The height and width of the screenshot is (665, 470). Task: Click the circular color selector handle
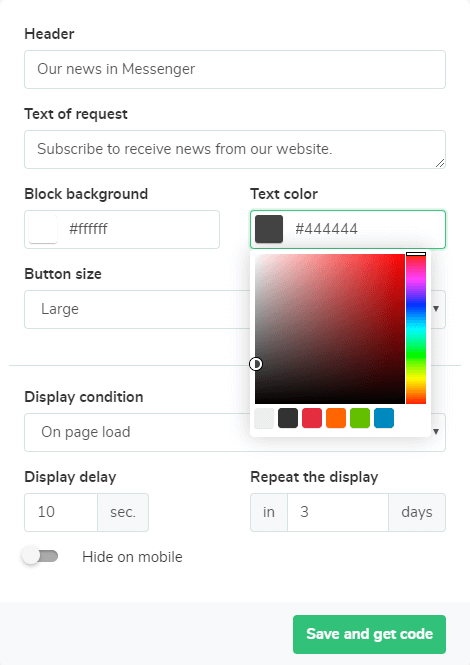tap(255, 364)
